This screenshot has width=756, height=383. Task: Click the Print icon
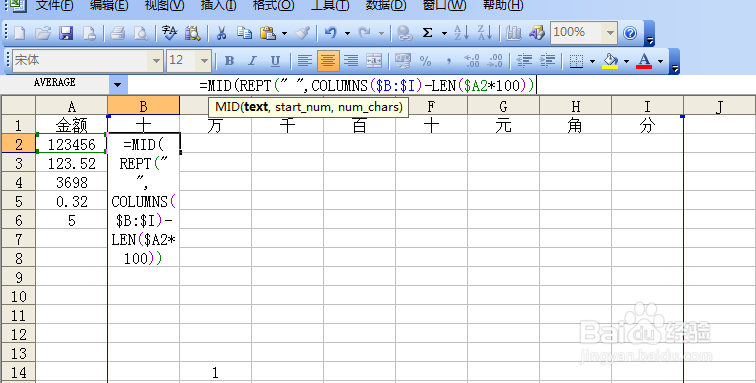tap(117, 33)
